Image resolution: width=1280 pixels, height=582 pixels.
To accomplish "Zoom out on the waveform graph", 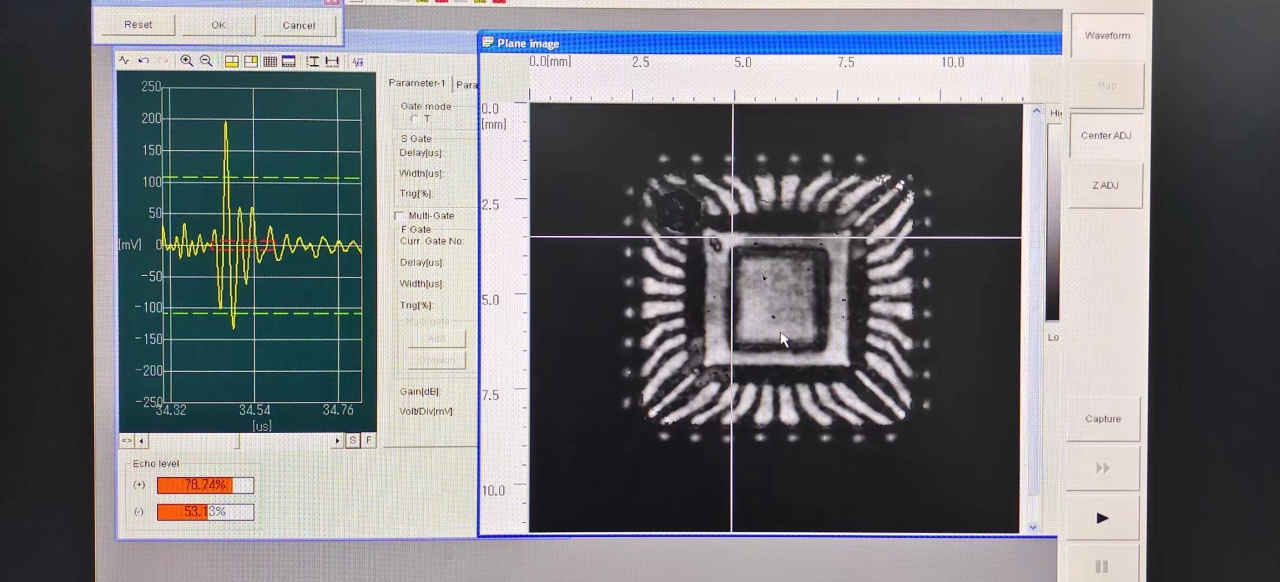I will tap(206, 61).
